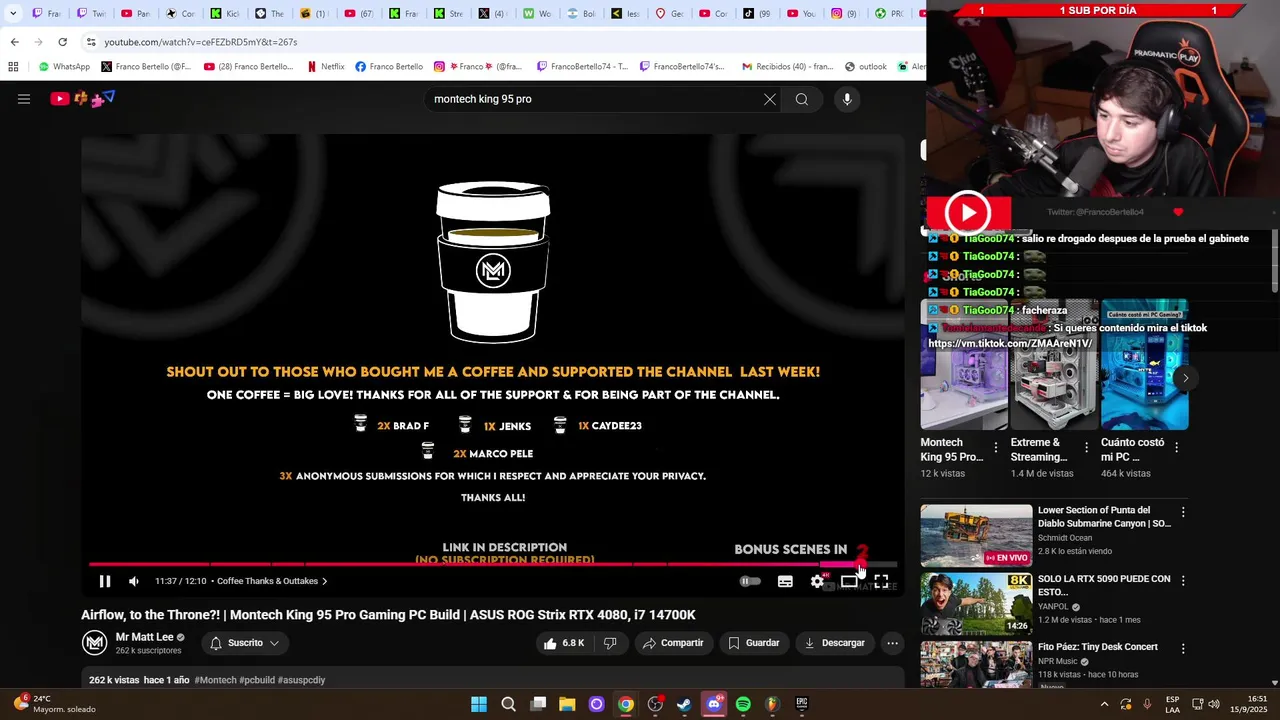The image size is (1280, 720).
Task: Show more shorts with the right arrow
Action: pos(1185,378)
